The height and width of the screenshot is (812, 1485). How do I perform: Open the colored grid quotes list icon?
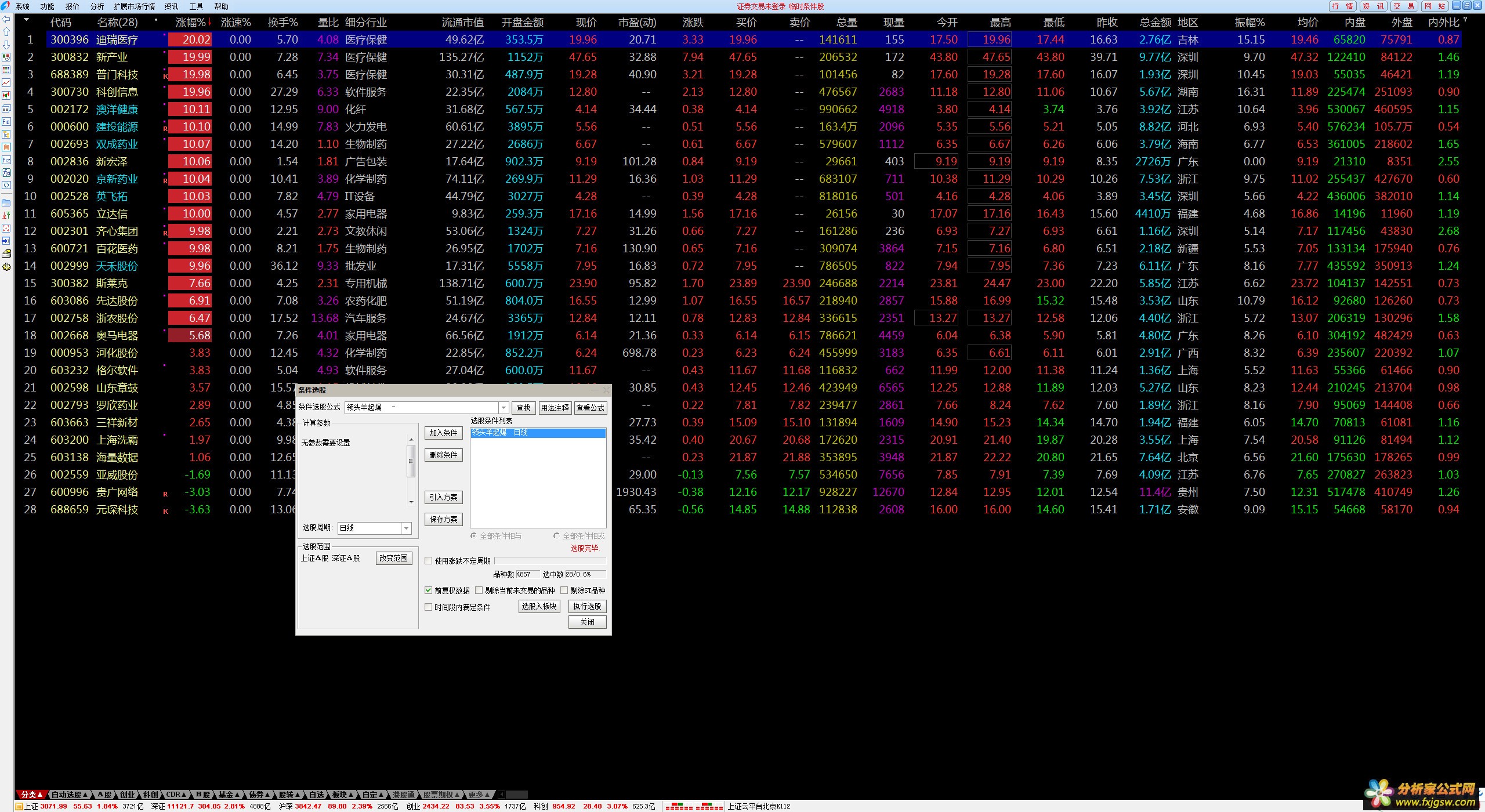point(6,70)
